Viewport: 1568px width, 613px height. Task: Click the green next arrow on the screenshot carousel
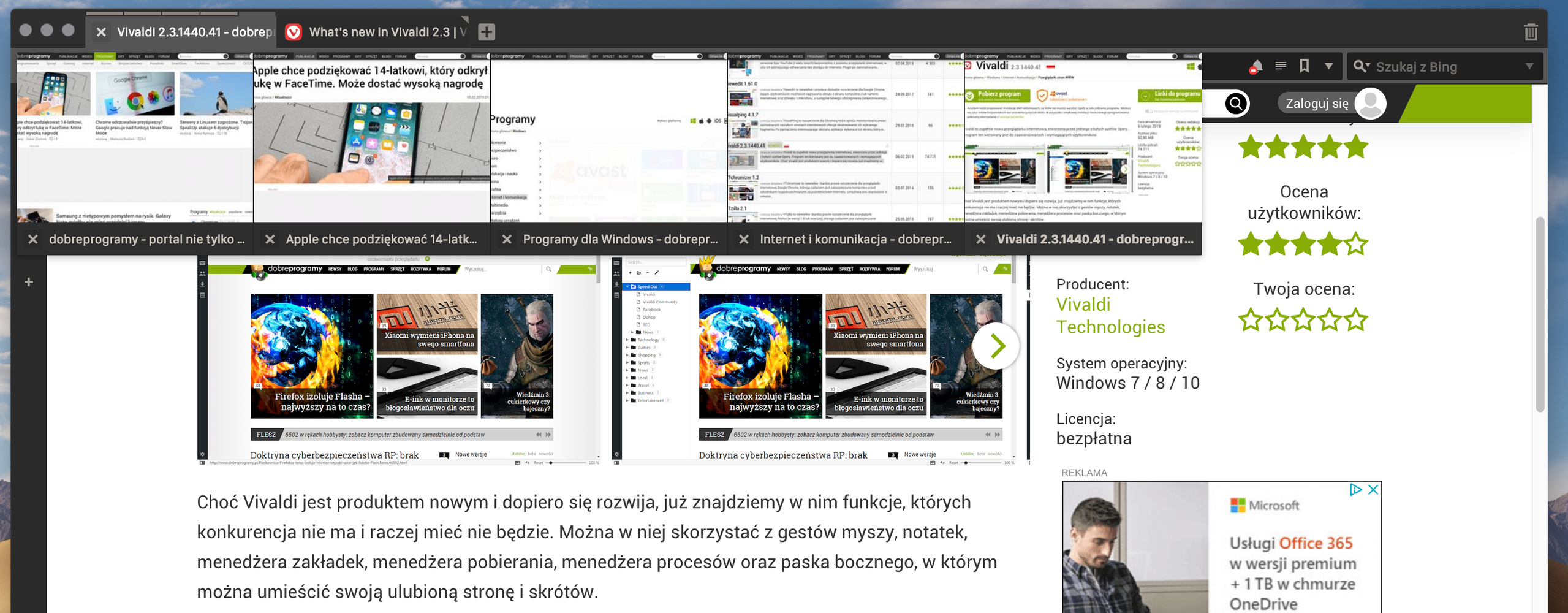pyautogui.click(x=998, y=345)
